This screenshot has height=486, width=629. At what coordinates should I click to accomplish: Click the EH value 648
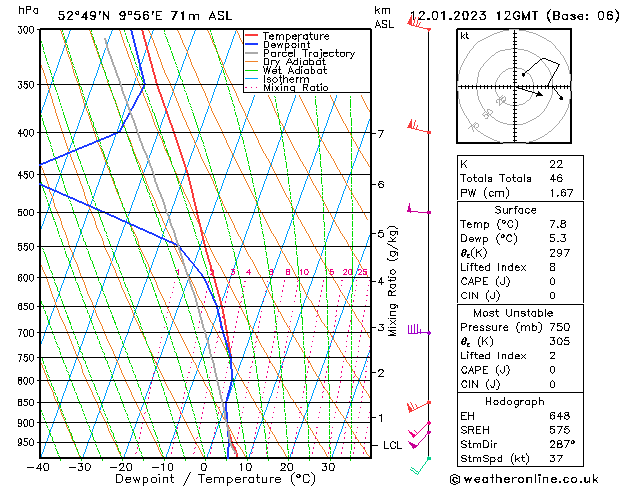[x=560, y=416]
